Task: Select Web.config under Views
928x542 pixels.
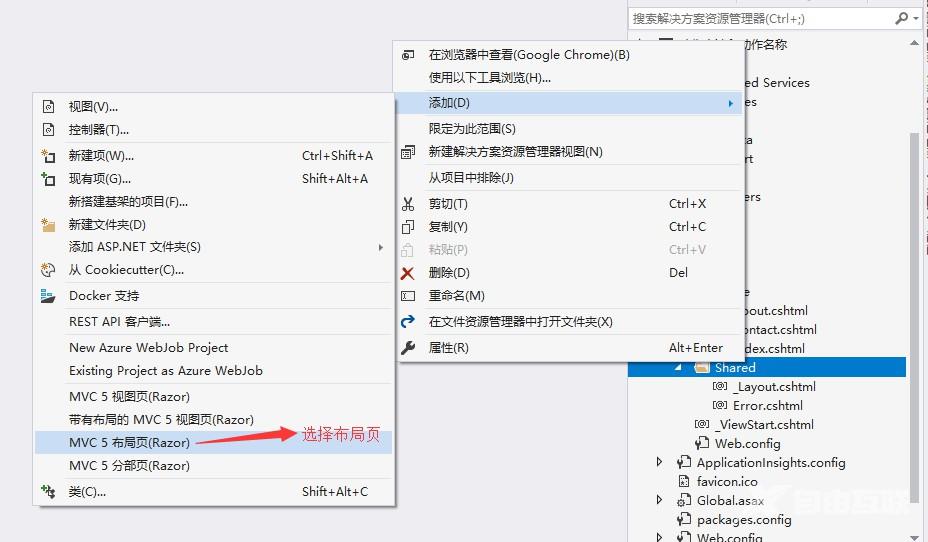Action: click(747, 443)
